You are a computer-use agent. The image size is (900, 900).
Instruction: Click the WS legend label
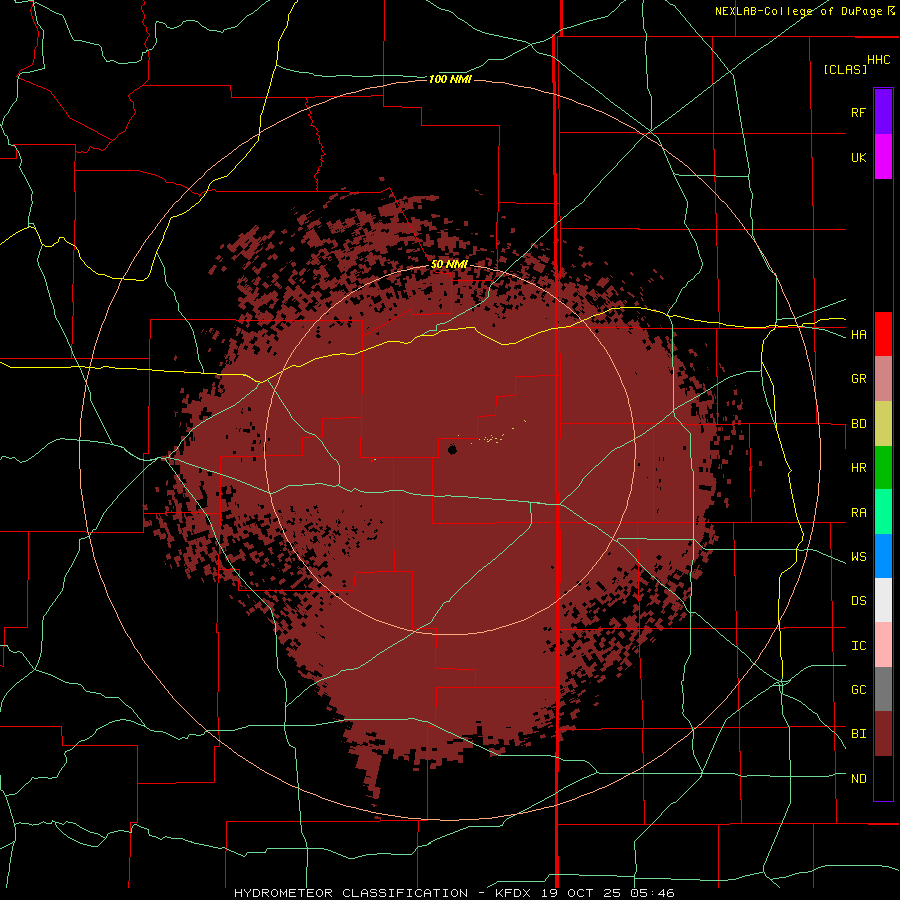[859, 557]
